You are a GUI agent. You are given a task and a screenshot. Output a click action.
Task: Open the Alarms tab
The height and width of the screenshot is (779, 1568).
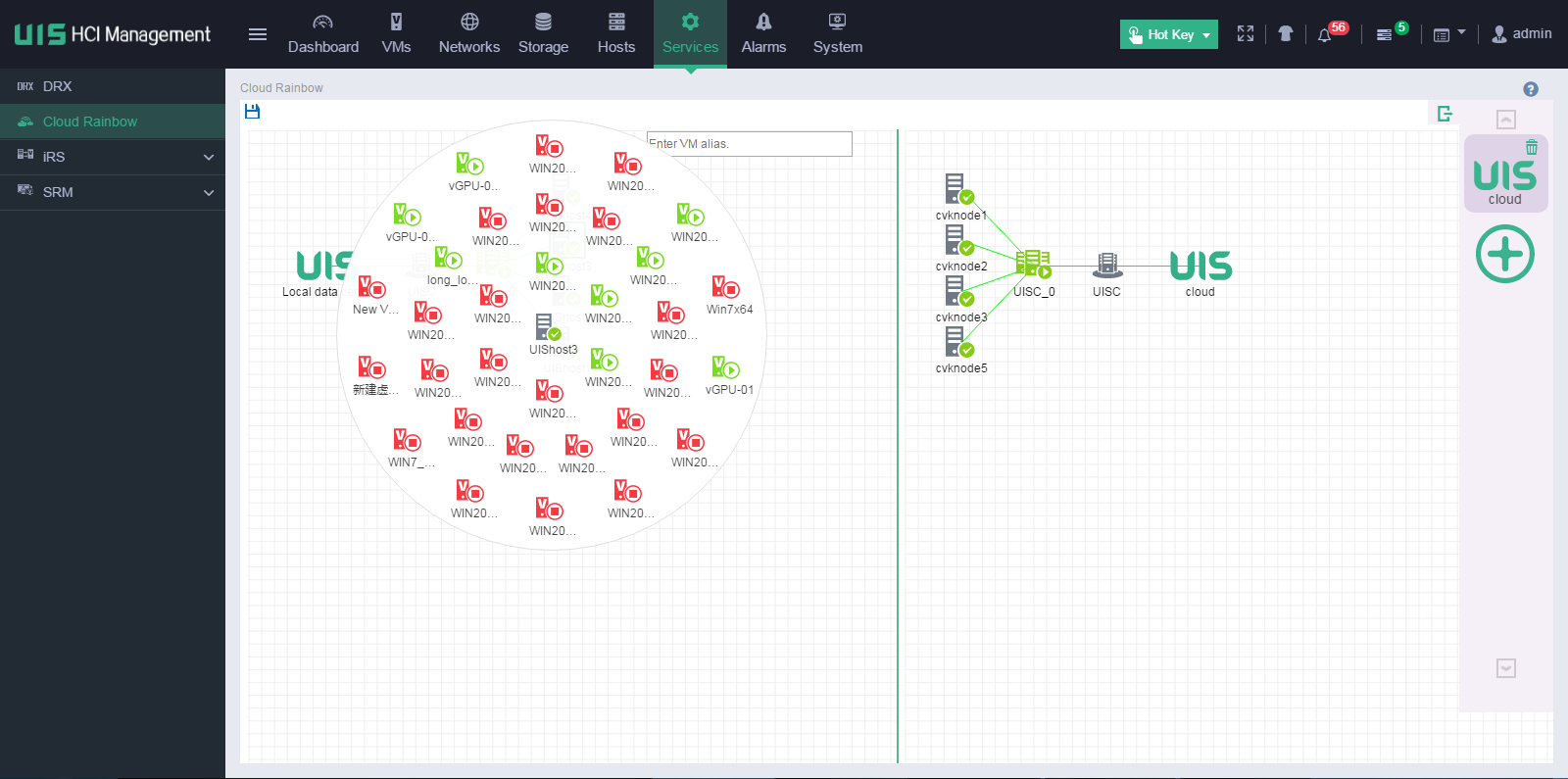[763, 34]
